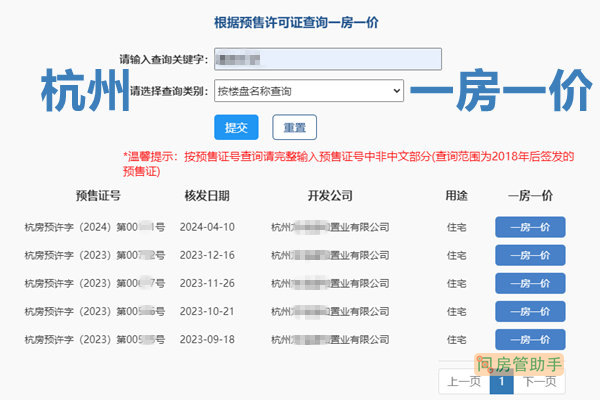
Task: Open 一房一价 for the 2023-11-26 row
Action: pos(530,283)
